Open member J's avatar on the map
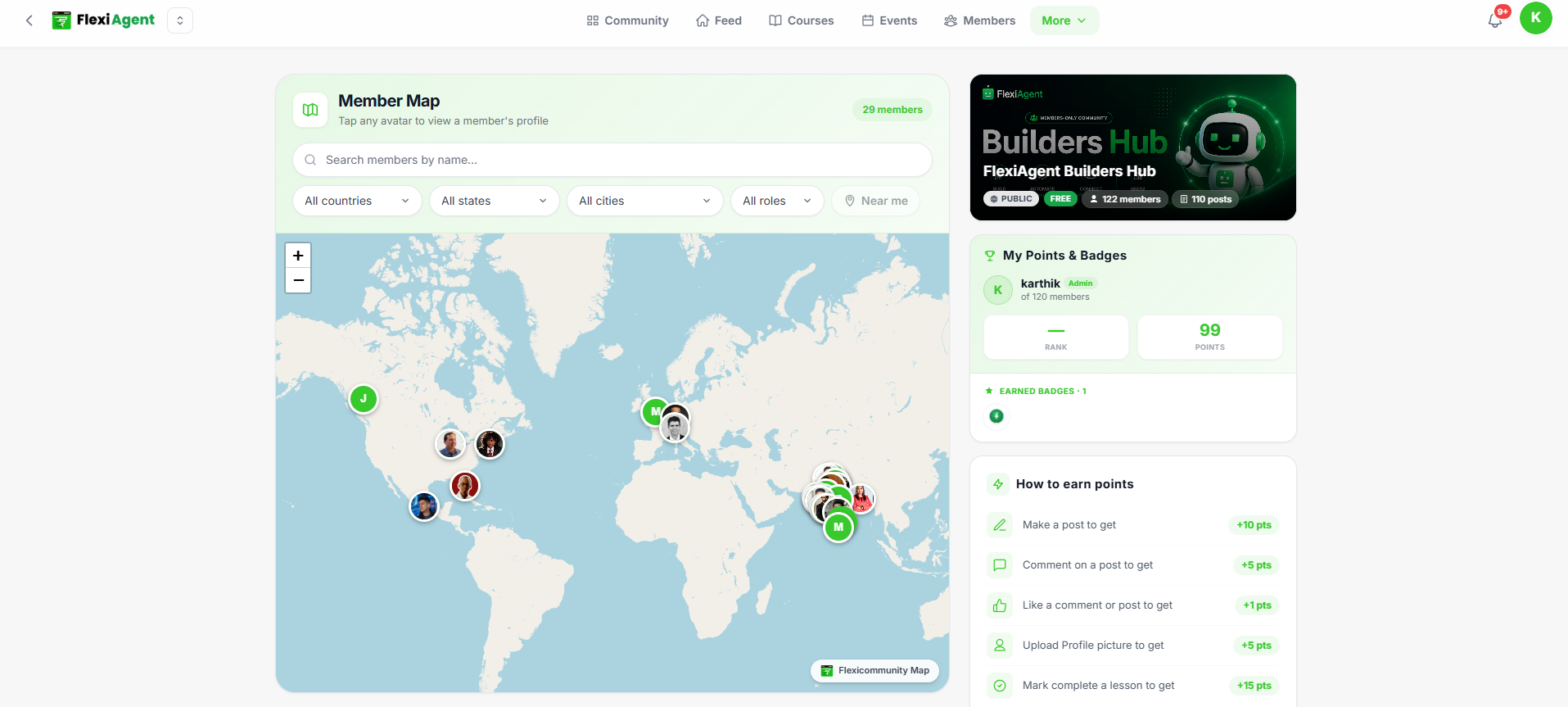 (x=364, y=399)
